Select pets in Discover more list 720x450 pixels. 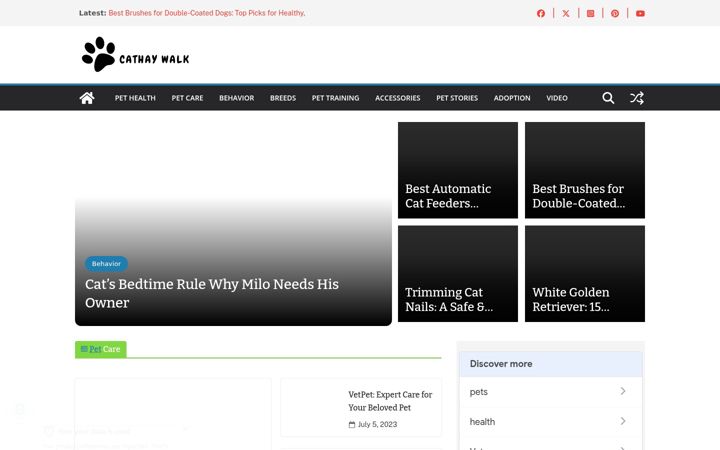tap(551, 392)
